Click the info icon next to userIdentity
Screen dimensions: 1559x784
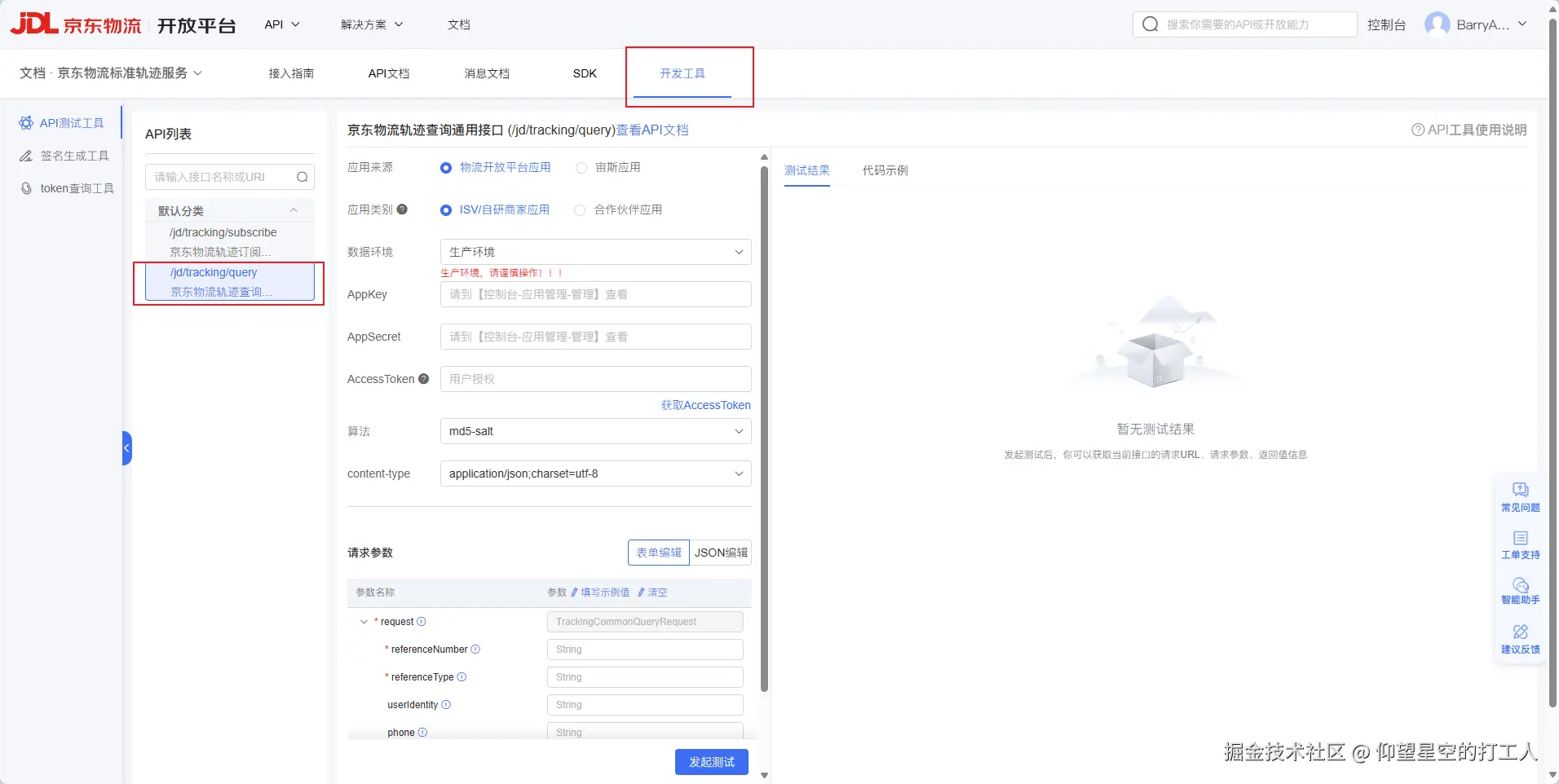tap(446, 705)
